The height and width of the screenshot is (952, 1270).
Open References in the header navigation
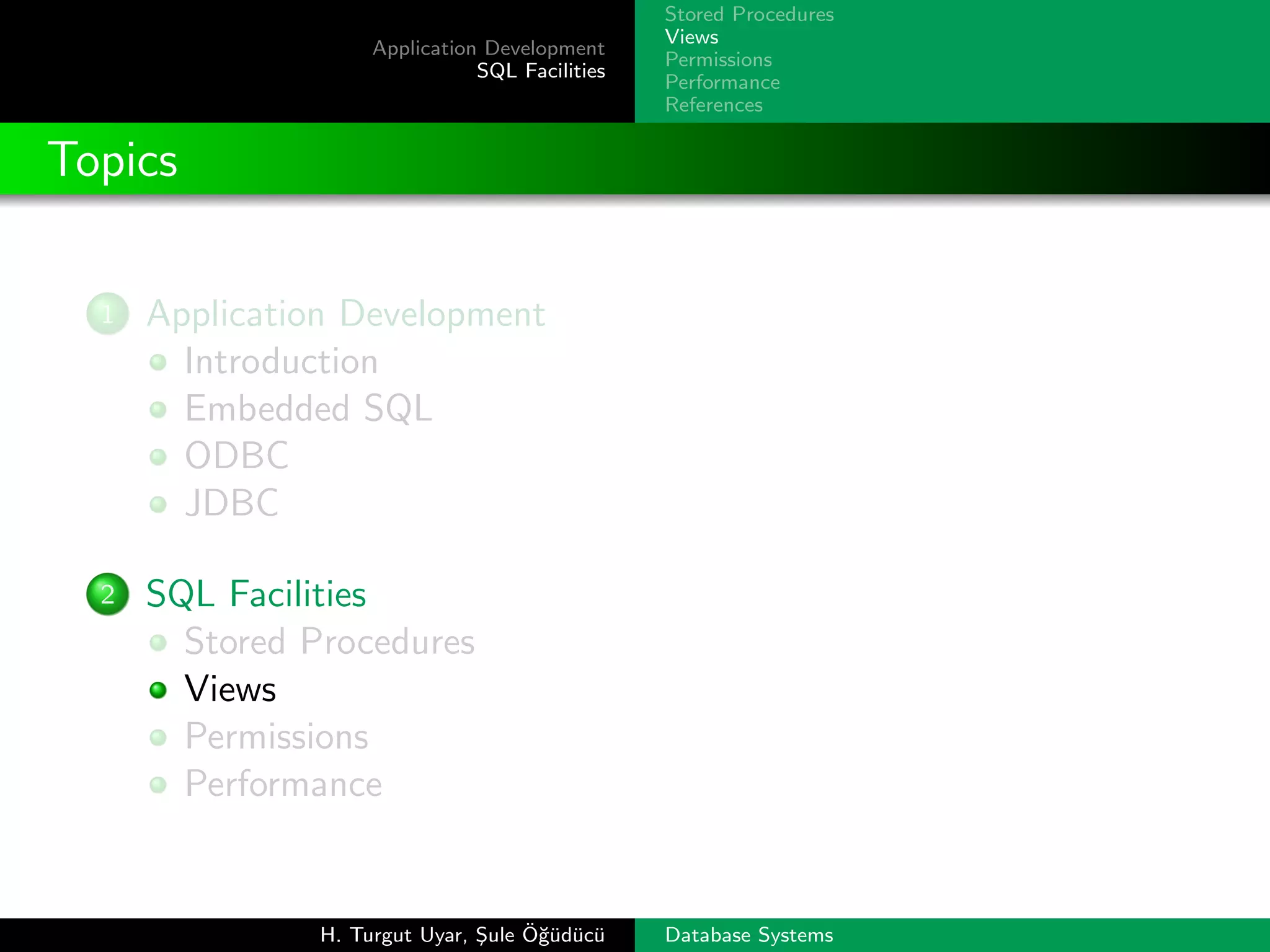(713, 105)
